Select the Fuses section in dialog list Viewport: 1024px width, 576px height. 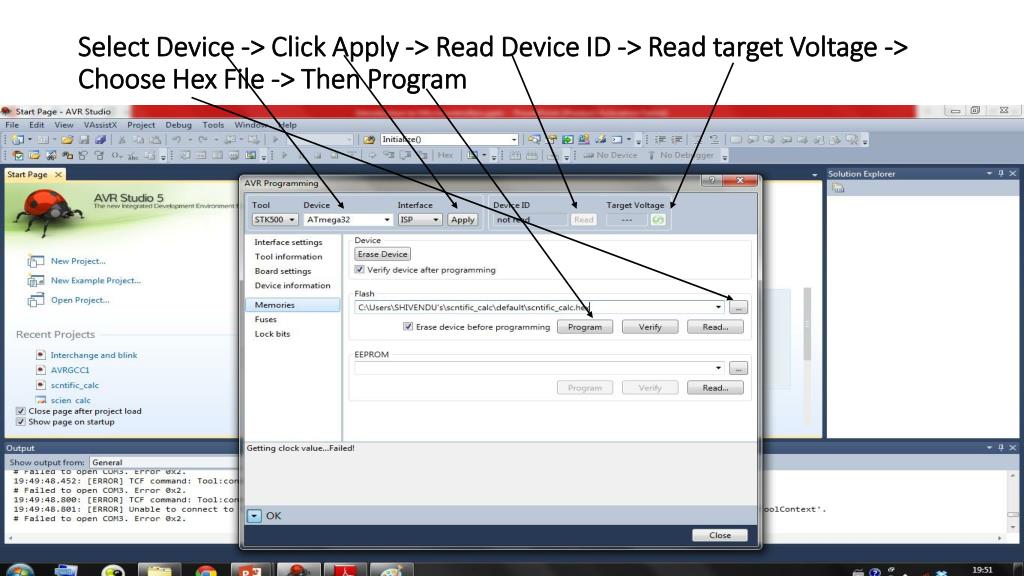(266, 319)
